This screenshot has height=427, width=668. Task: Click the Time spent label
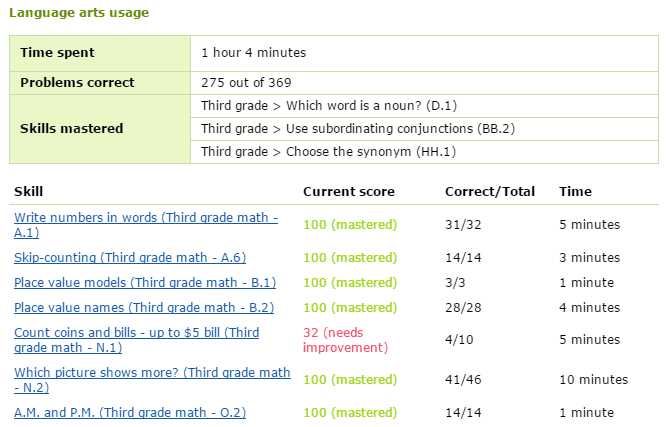tap(58, 52)
